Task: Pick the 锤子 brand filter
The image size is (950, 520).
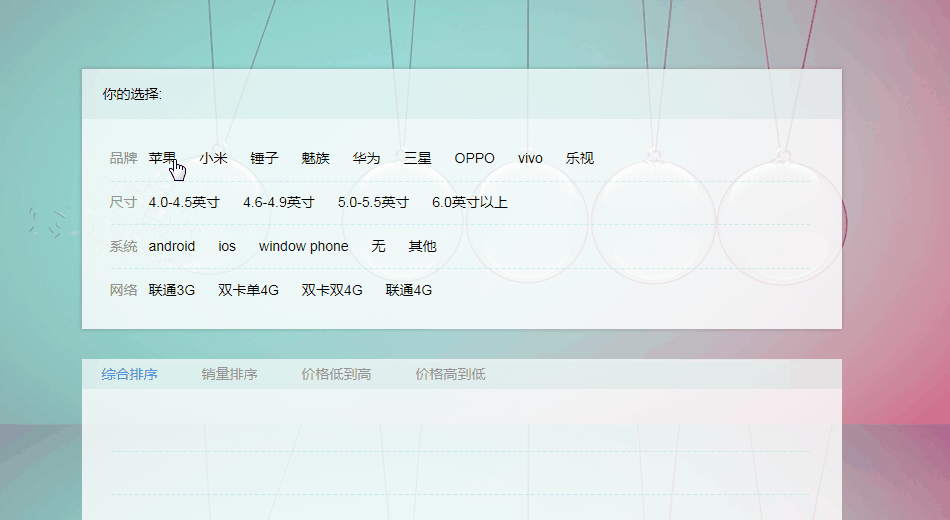Action: (x=264, y=158)
